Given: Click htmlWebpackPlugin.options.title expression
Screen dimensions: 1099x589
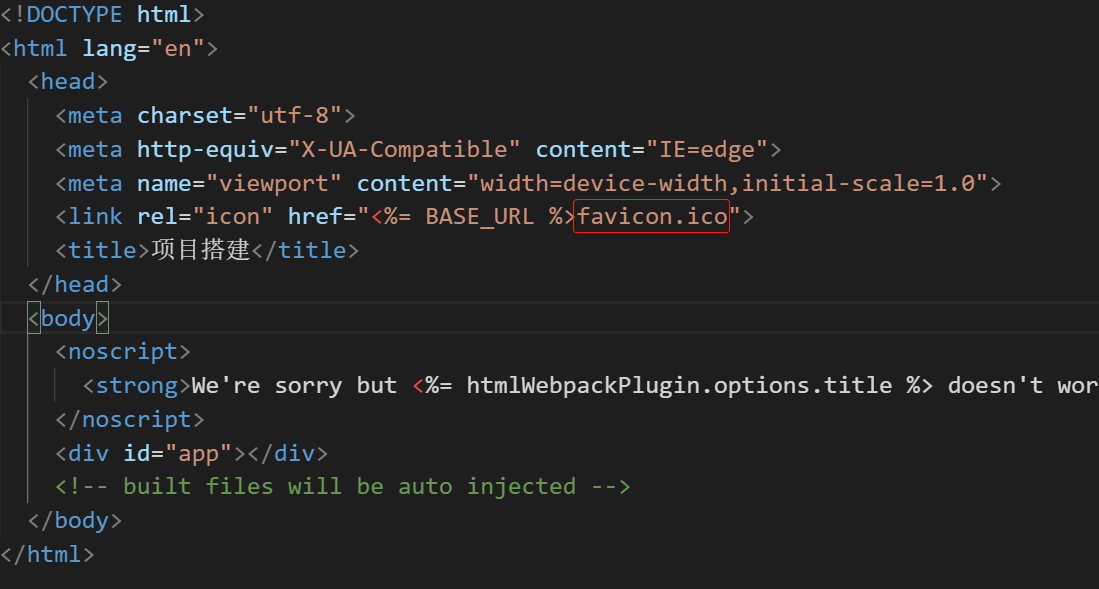Looking at the screenshot, I should tap(679, 386).
